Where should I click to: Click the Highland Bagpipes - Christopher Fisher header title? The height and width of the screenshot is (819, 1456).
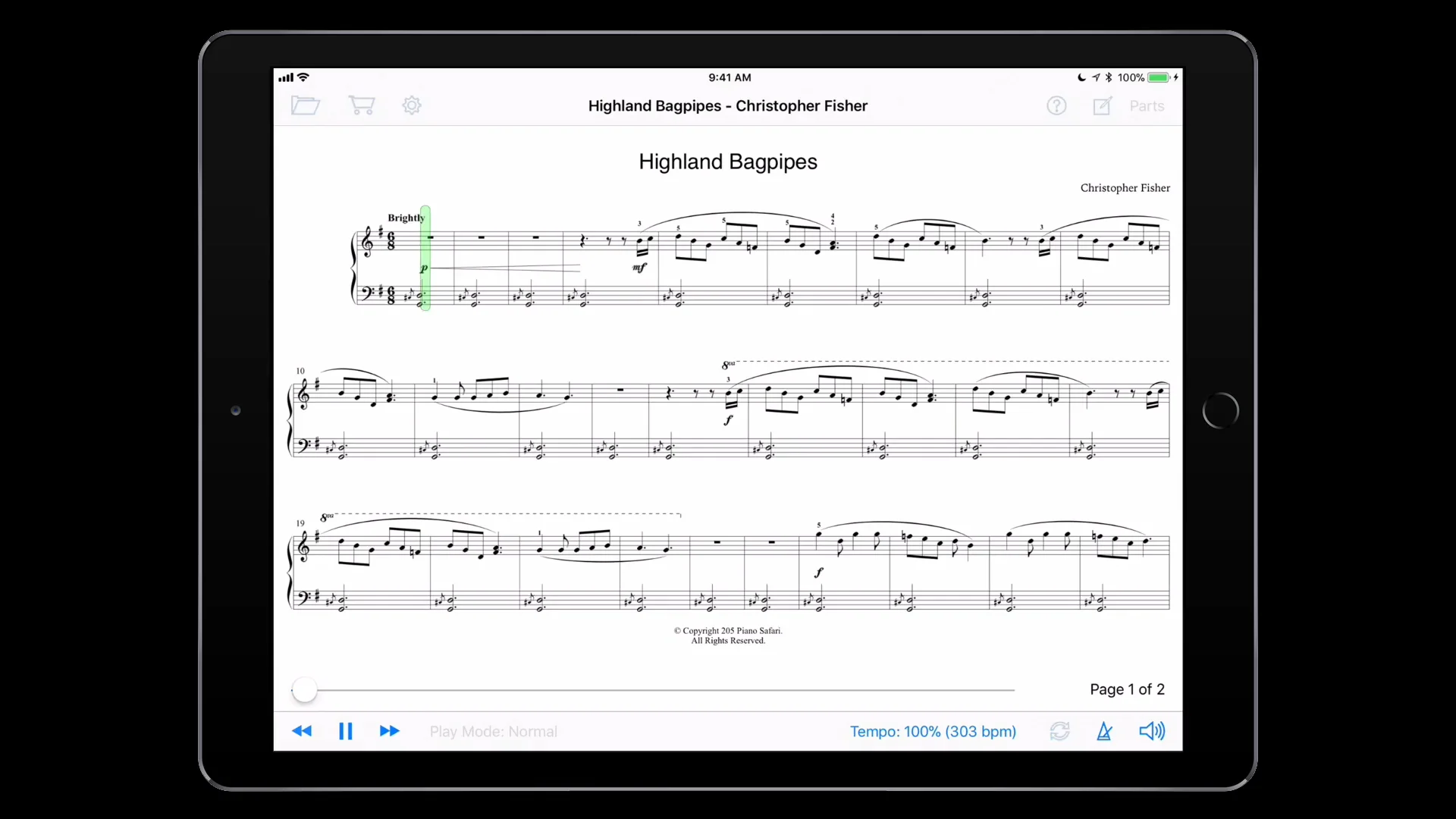coord(728,106)
